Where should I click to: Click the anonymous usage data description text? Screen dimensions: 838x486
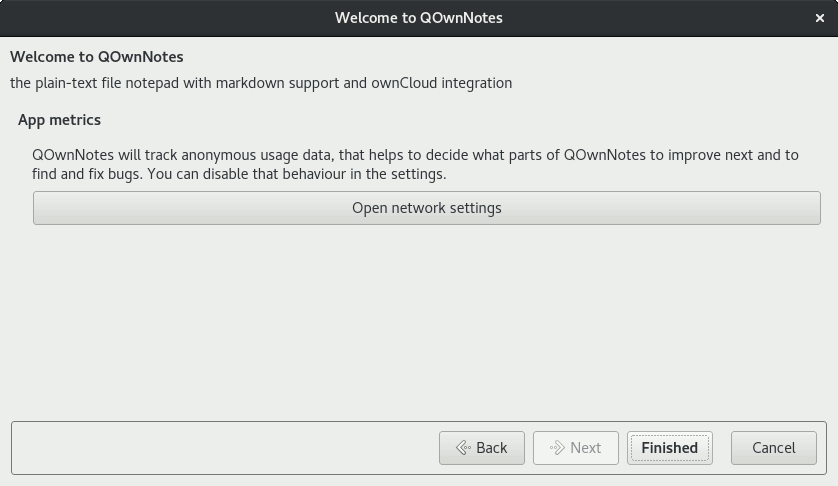tap(415, 165)
